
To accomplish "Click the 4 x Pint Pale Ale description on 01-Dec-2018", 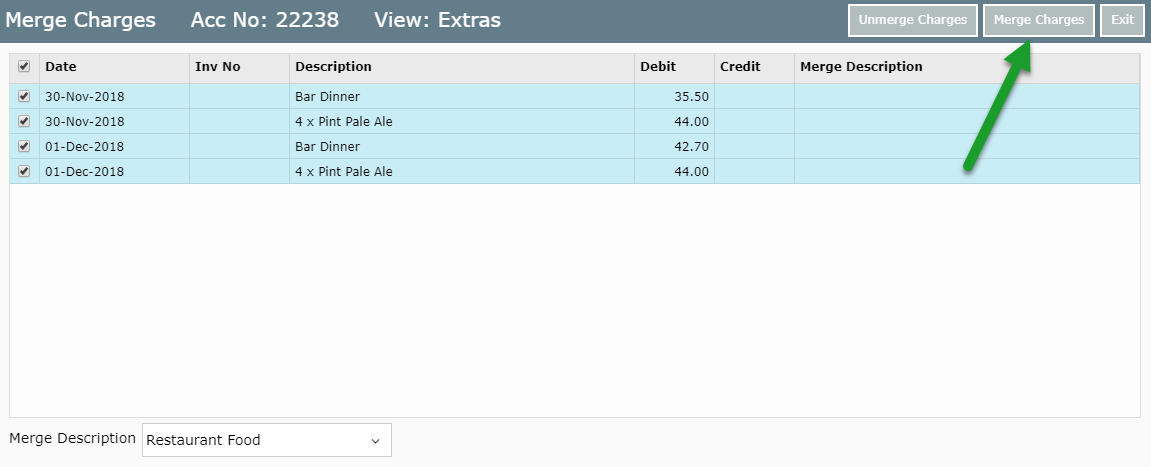I will coord(343,172).
